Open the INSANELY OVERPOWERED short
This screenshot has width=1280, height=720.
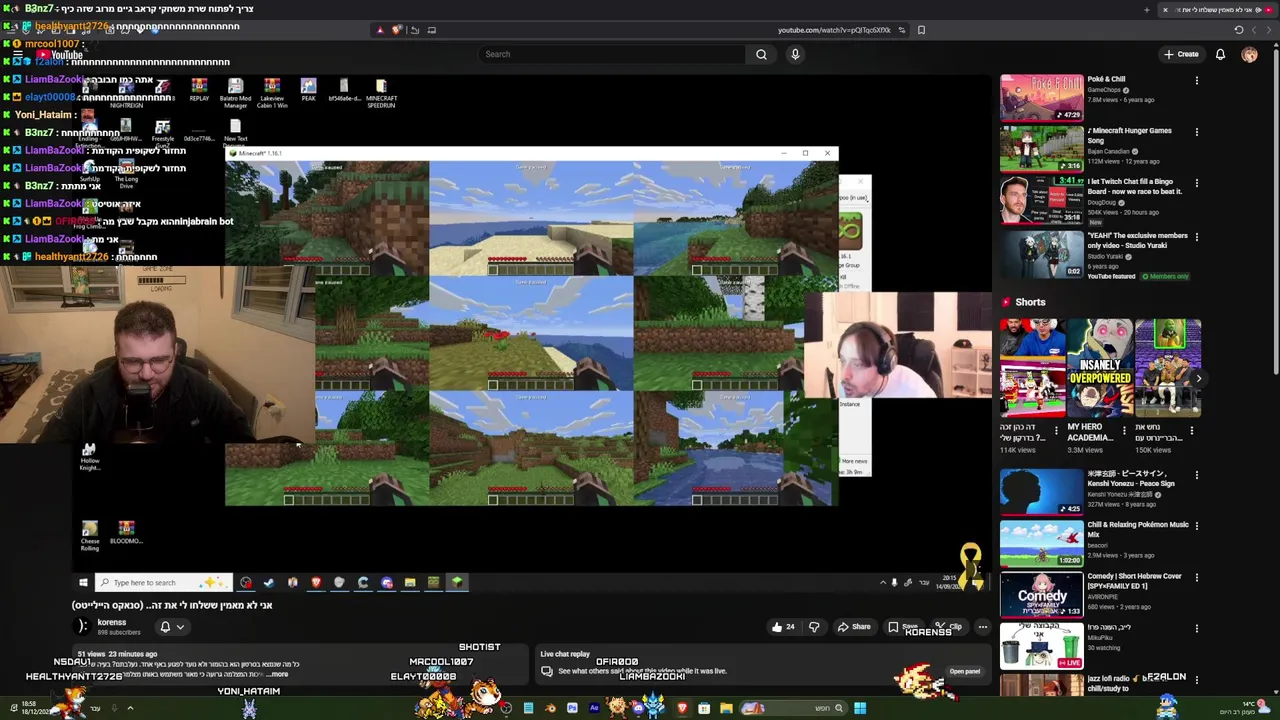1100,367
